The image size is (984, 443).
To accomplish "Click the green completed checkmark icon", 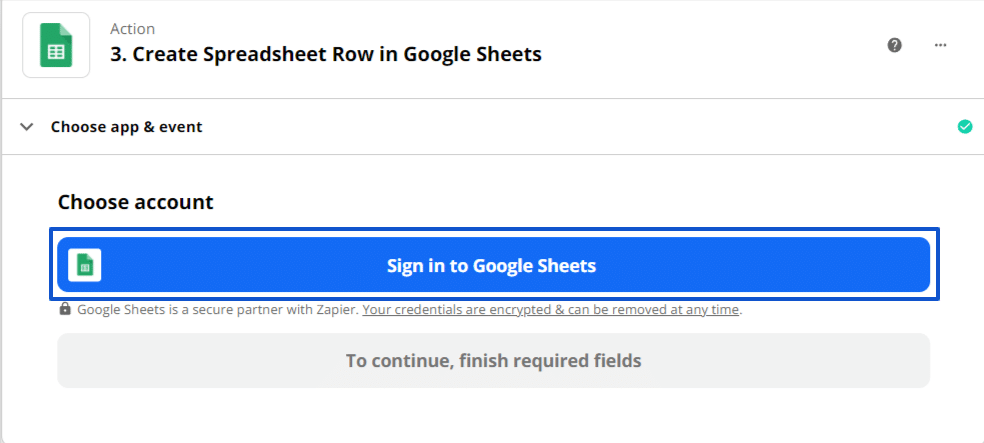I will [x=965, y=127].
